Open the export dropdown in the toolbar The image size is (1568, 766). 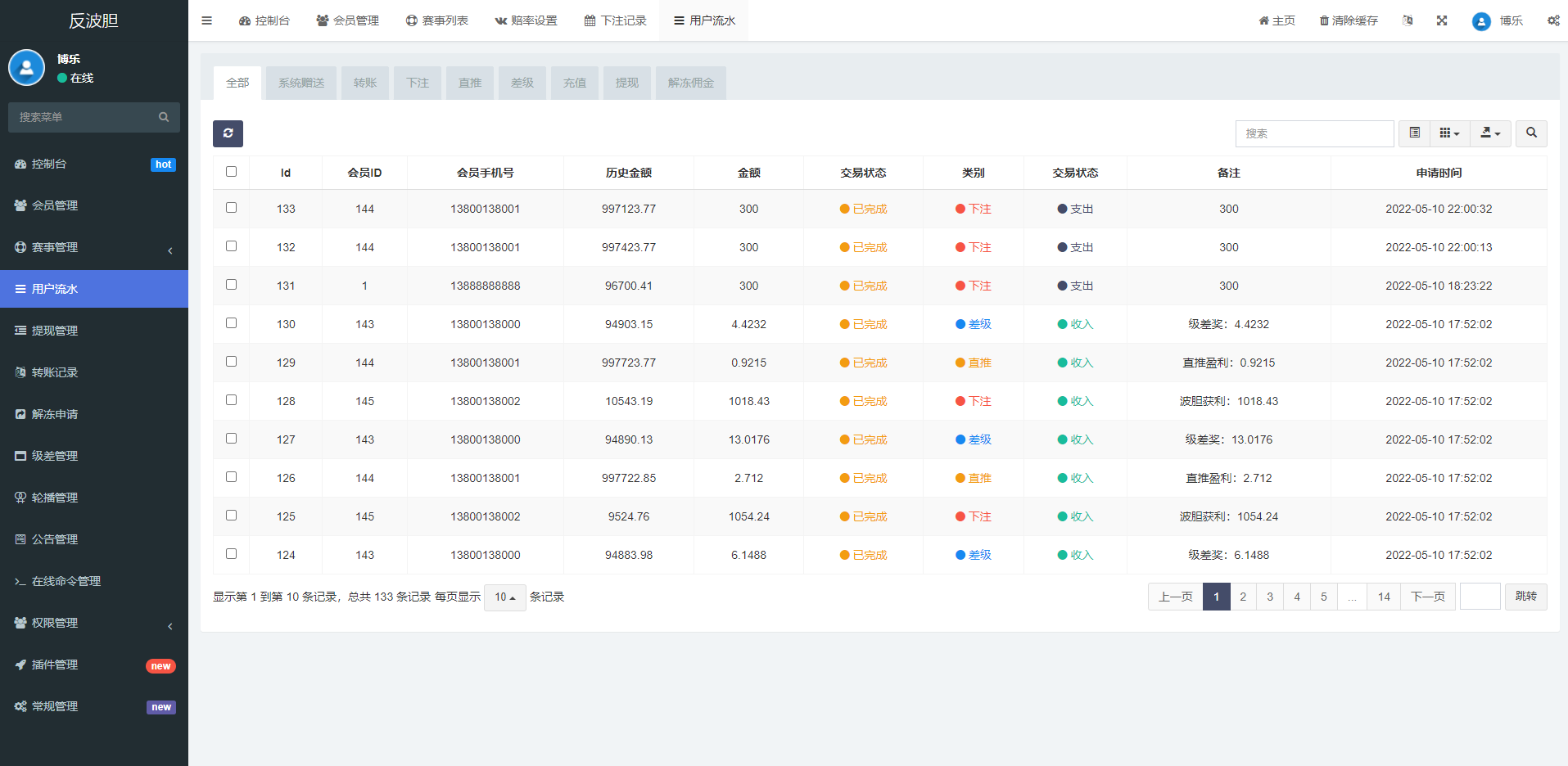(1490, 133)
